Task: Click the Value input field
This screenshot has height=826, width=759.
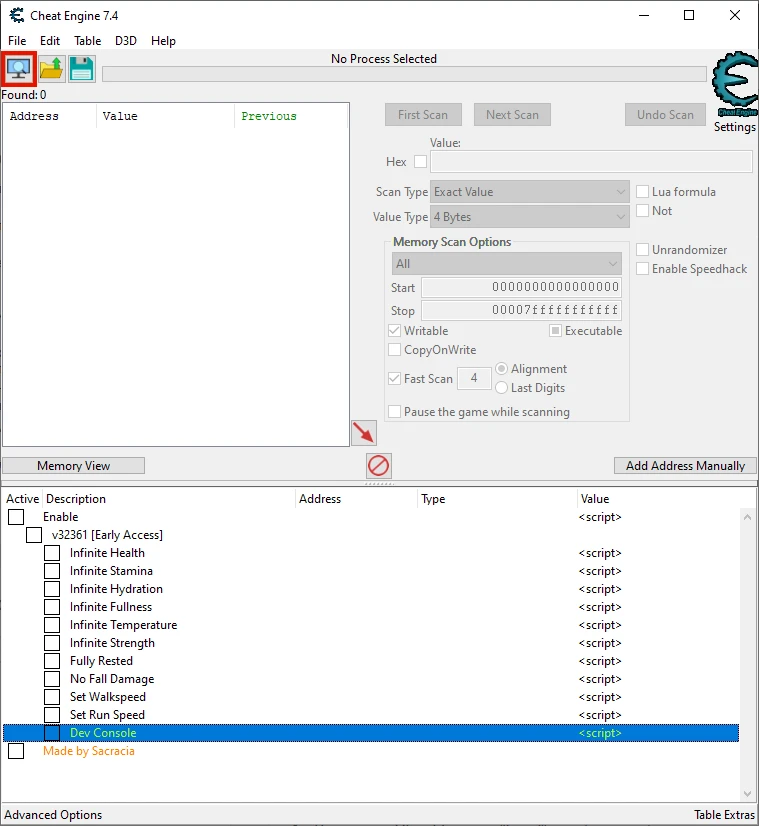Action: coord(592,162)
